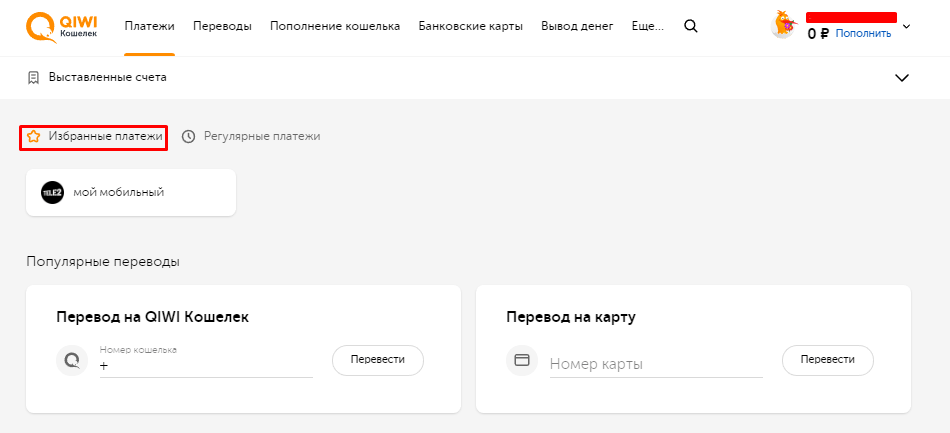Expand the account dropdown arrow near balance

[906, 26]
